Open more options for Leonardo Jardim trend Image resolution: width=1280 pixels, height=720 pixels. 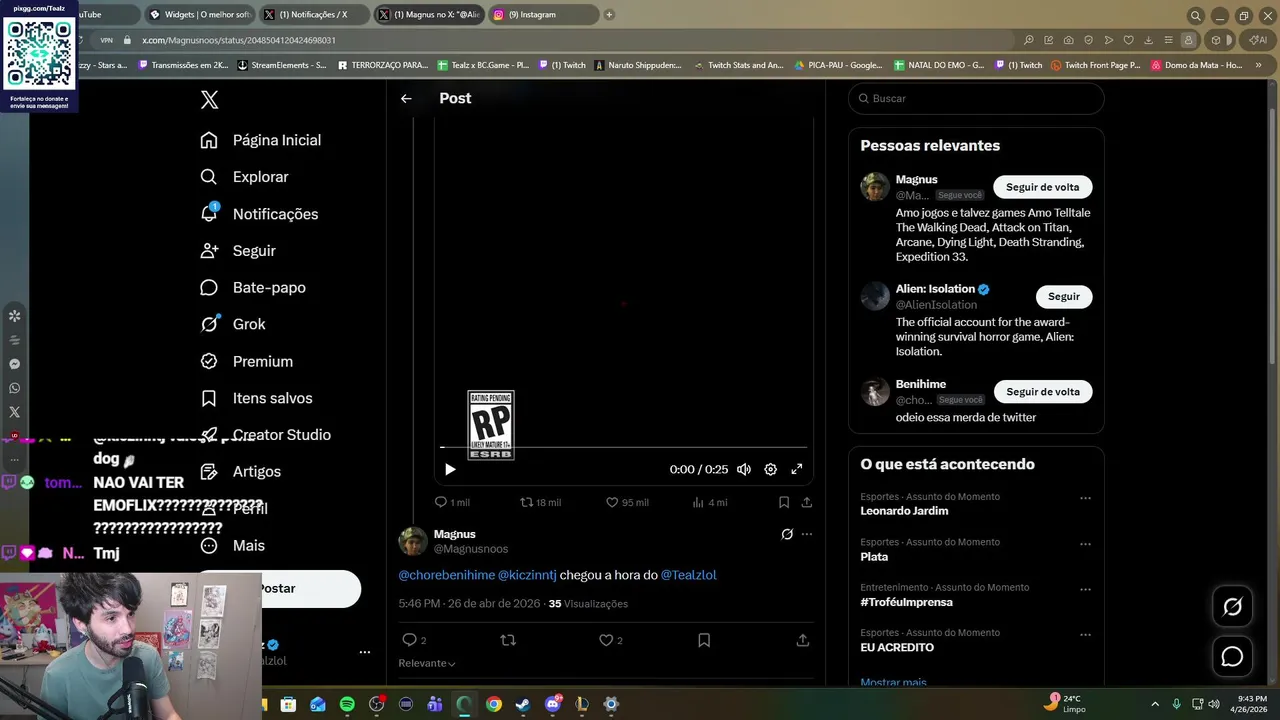[x=1085, y=498]
